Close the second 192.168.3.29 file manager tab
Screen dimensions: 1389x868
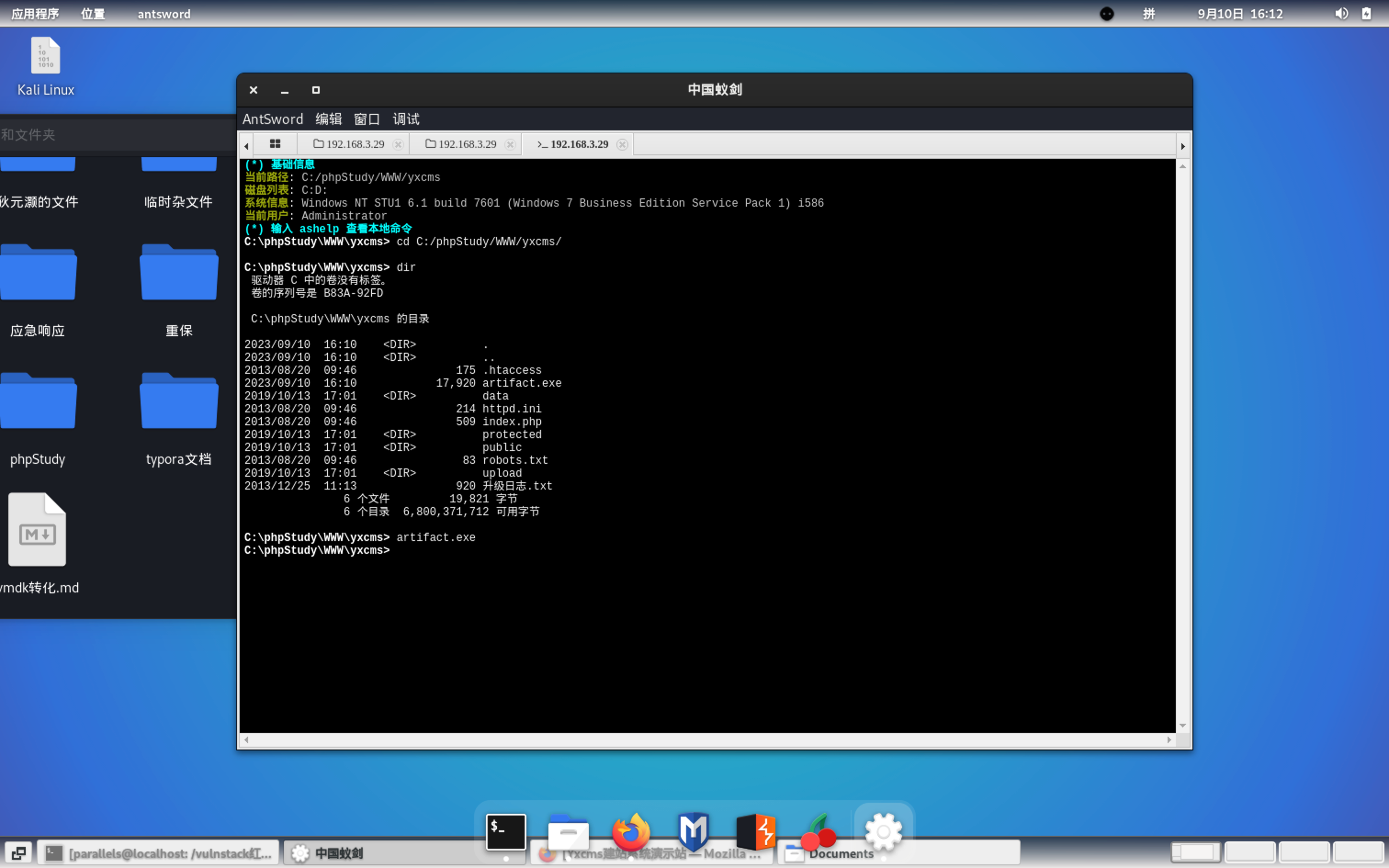coord(510,144)
